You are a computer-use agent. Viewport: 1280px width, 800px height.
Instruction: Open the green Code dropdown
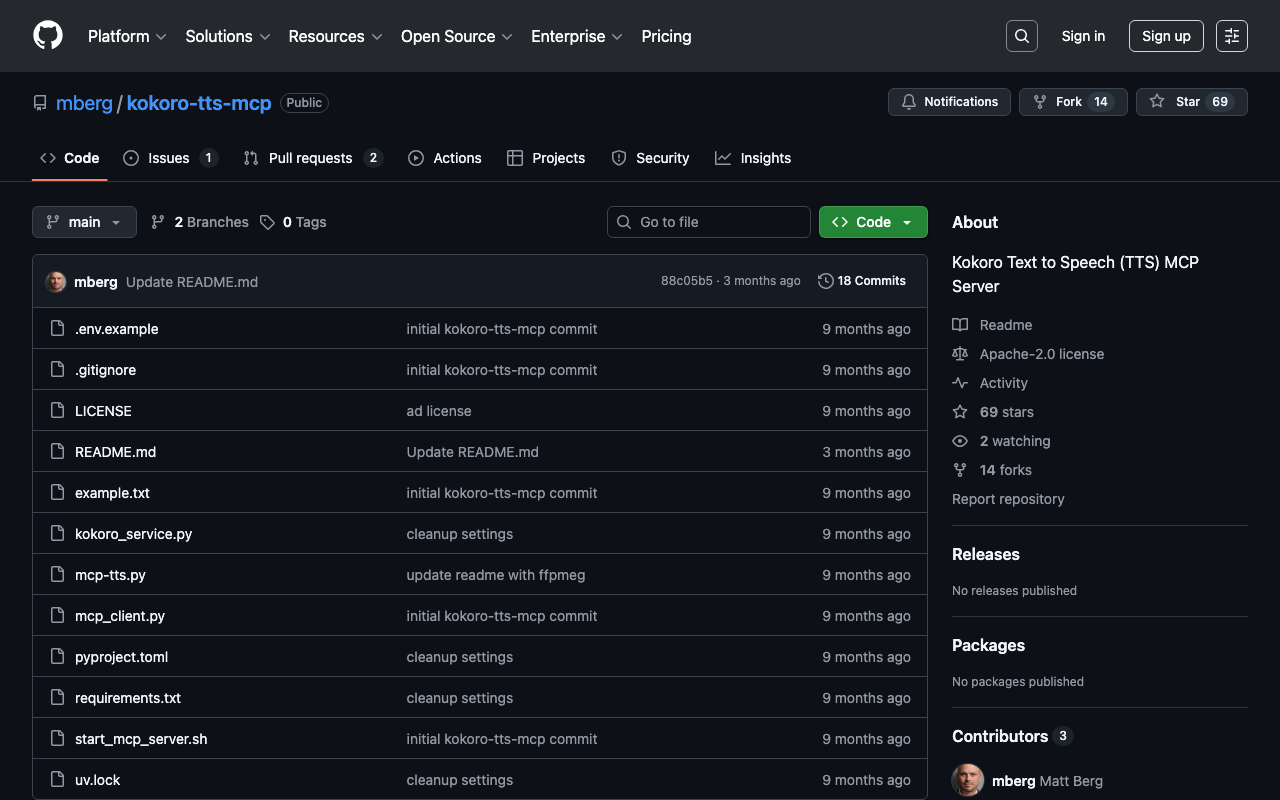[x=872, y=222]
